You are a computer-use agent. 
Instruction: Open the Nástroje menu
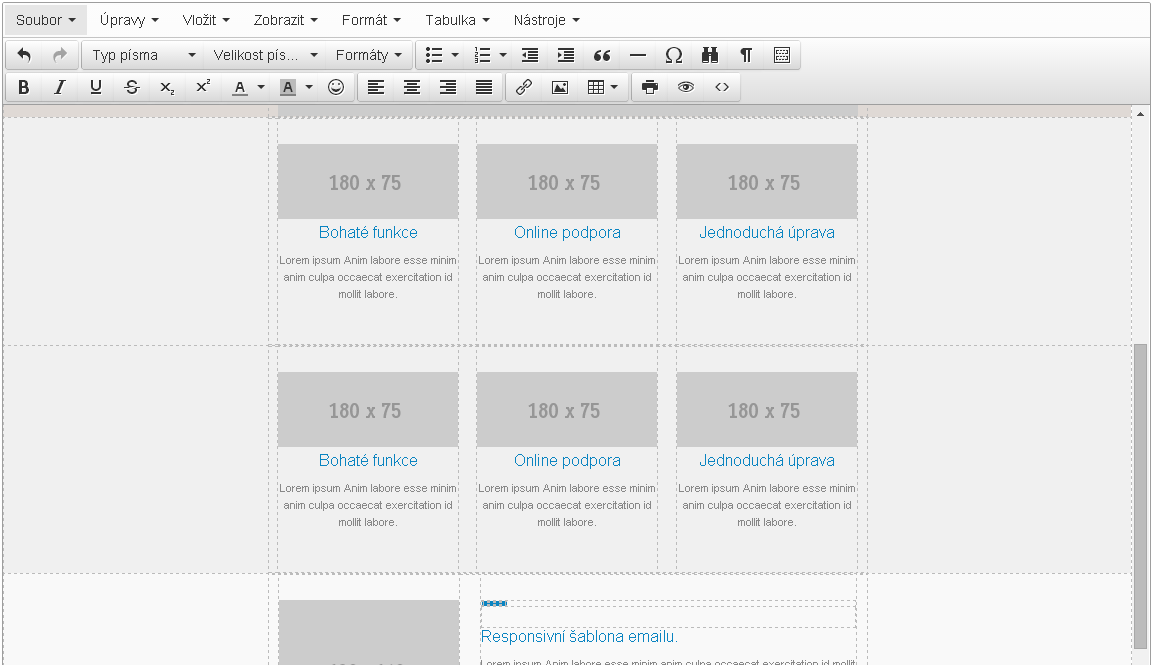pos(546,20)
